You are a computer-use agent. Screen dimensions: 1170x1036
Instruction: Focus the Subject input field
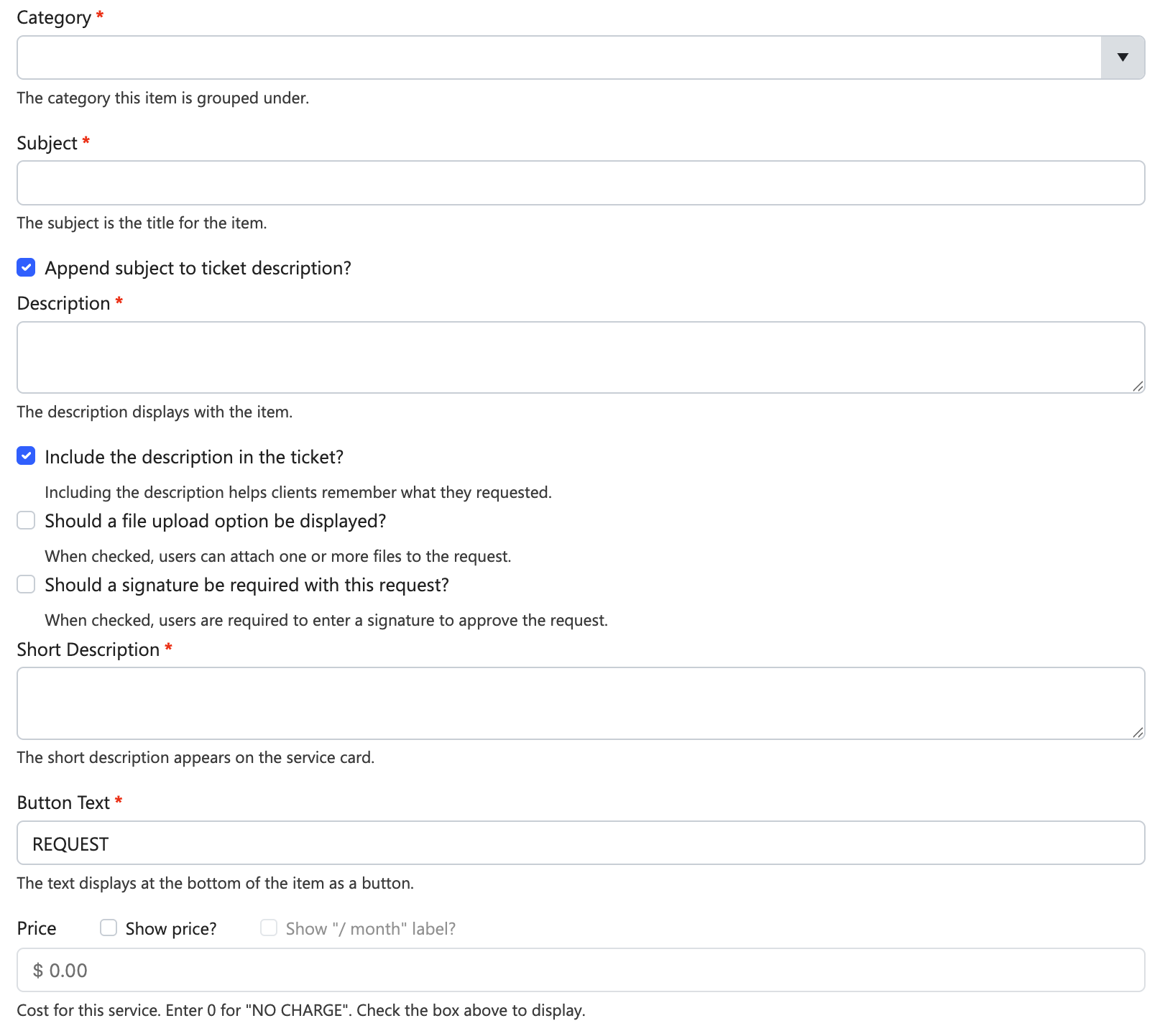581,183
